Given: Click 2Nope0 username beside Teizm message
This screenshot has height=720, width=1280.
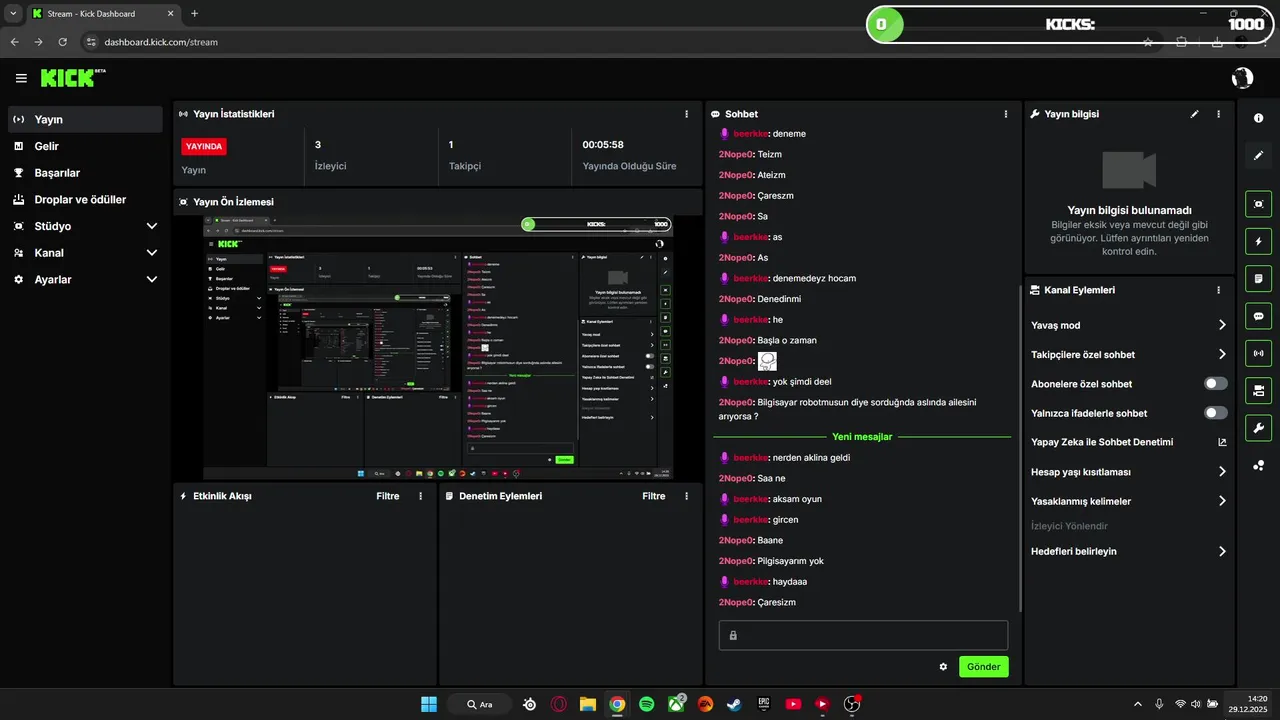Looking at the screenshot, I should point(735,154).
